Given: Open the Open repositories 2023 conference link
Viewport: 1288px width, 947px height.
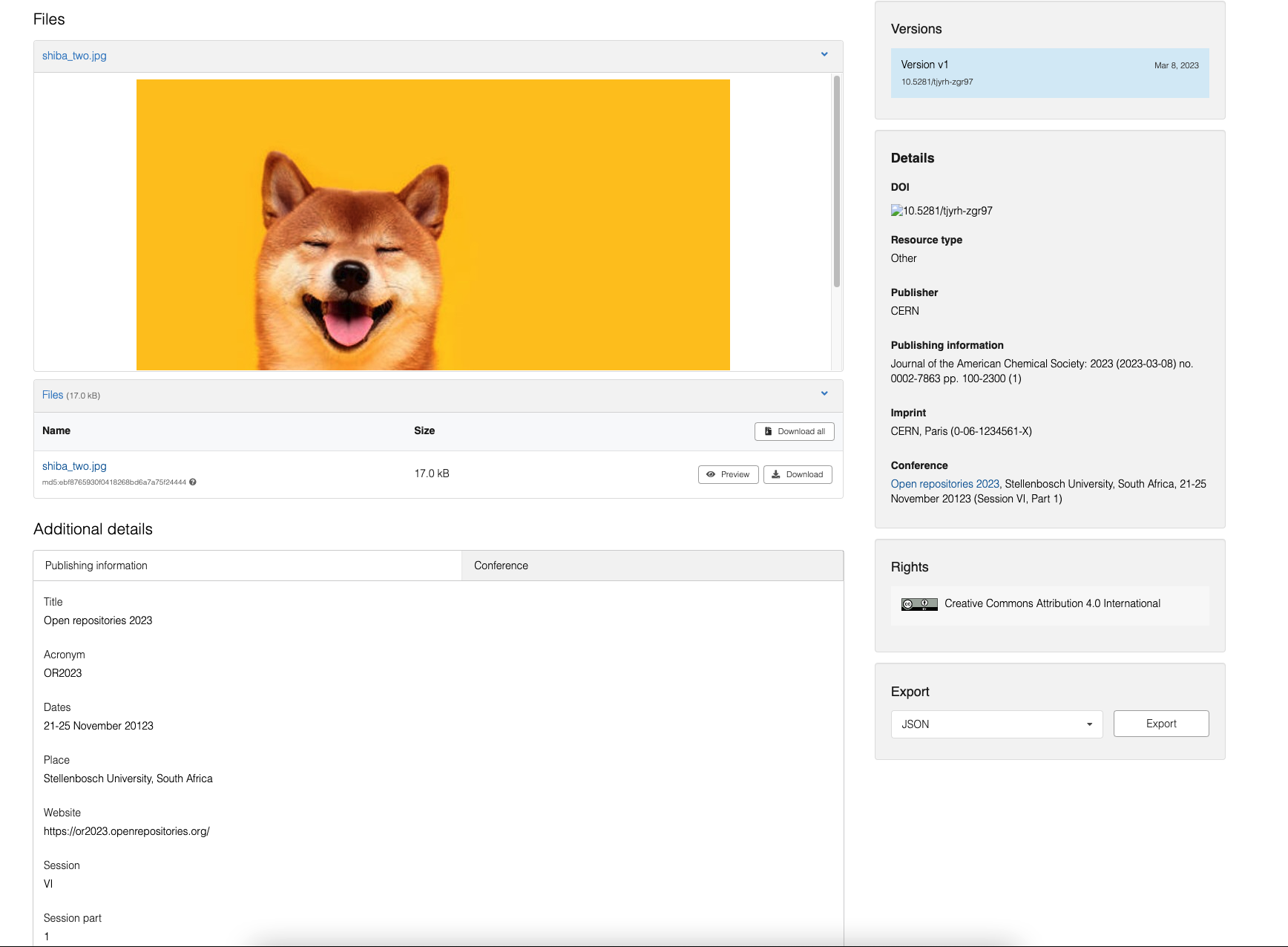Looking at the screenshot, I should (x=944, y=483).
